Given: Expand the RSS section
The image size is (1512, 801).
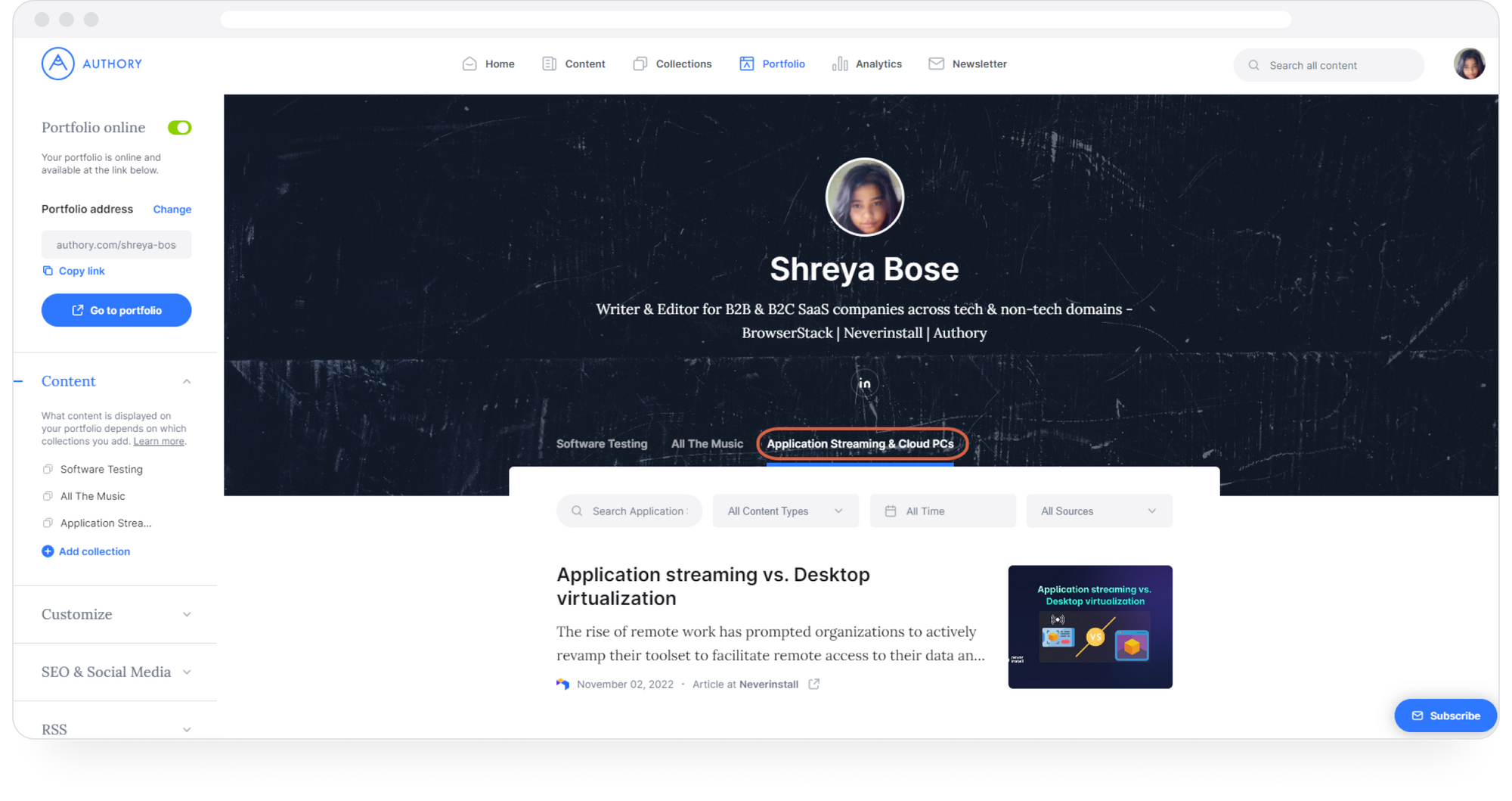Looking at the screenshot, I should (187, 730).
